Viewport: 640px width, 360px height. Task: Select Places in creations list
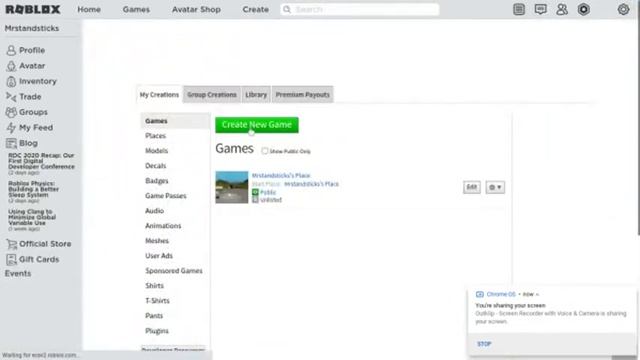(156, 136)
